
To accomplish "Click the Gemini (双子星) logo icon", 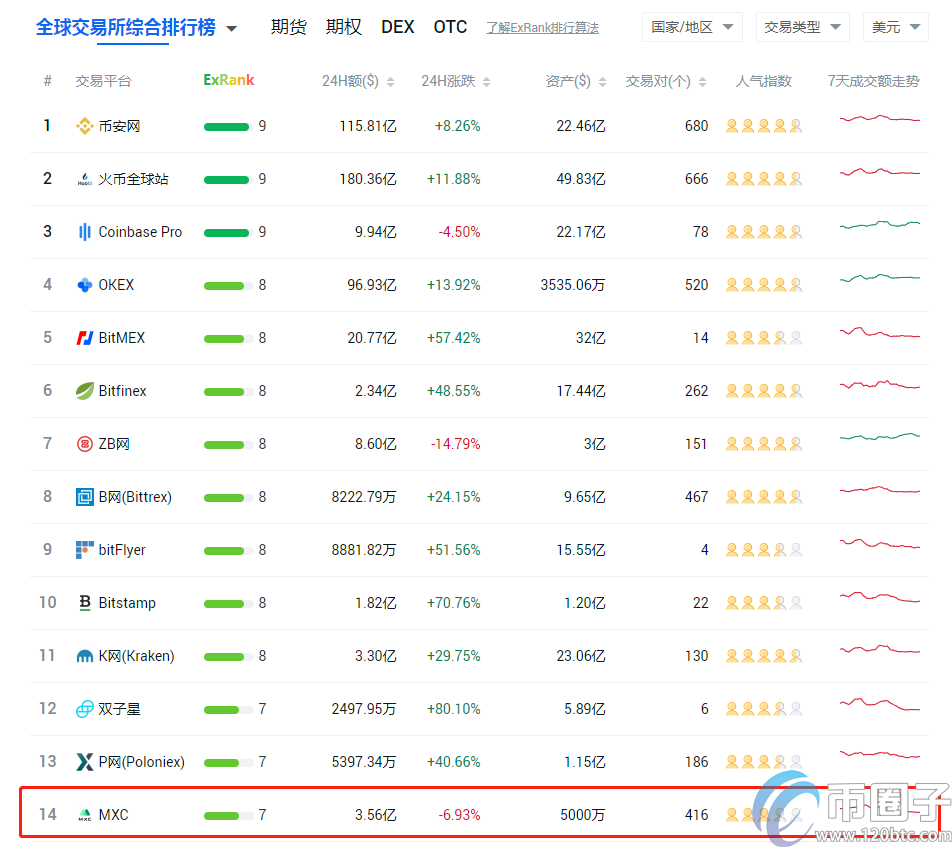I will [84, 709].
